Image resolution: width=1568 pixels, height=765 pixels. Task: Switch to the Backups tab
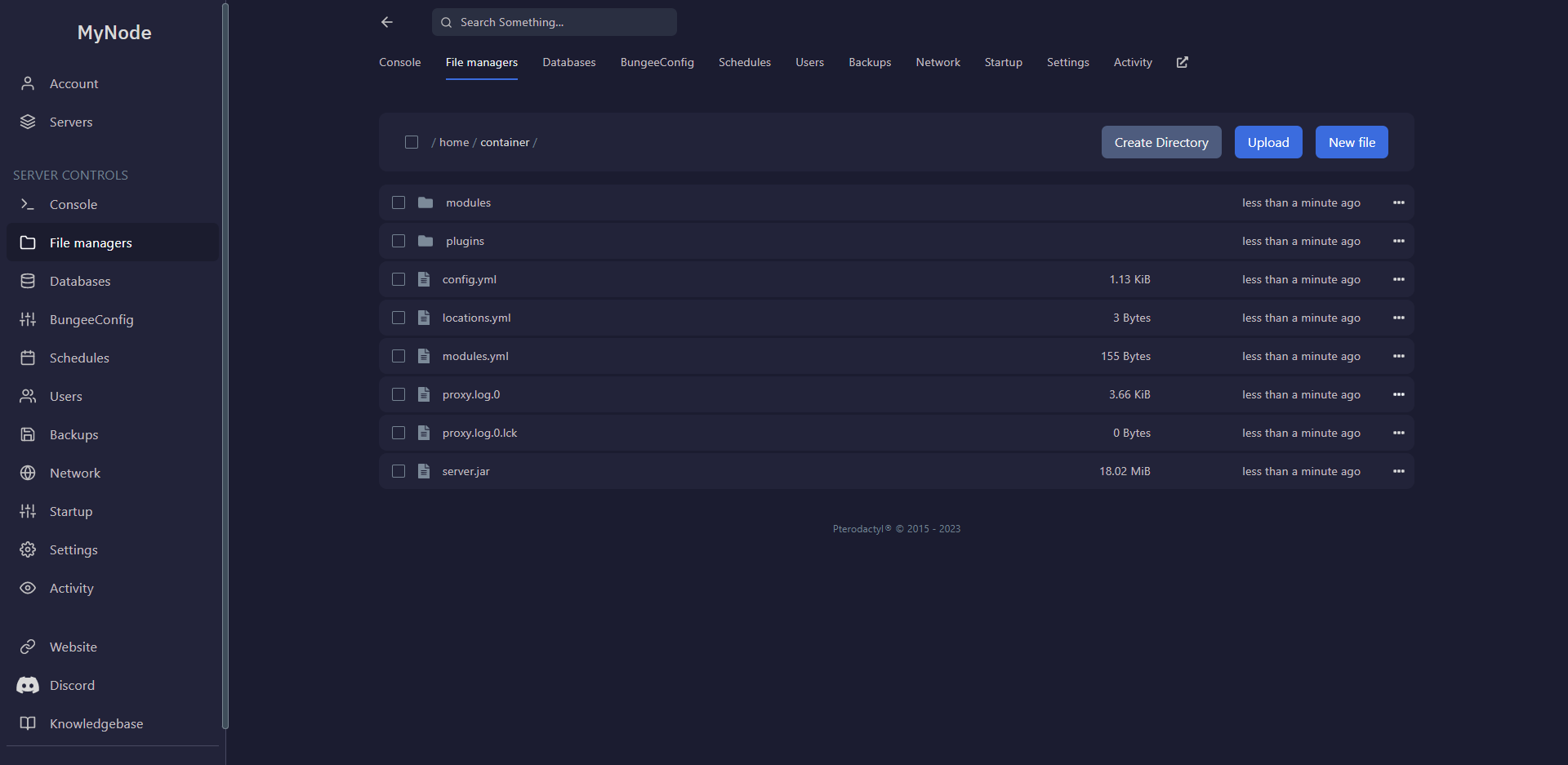click(x=870, y=62)
